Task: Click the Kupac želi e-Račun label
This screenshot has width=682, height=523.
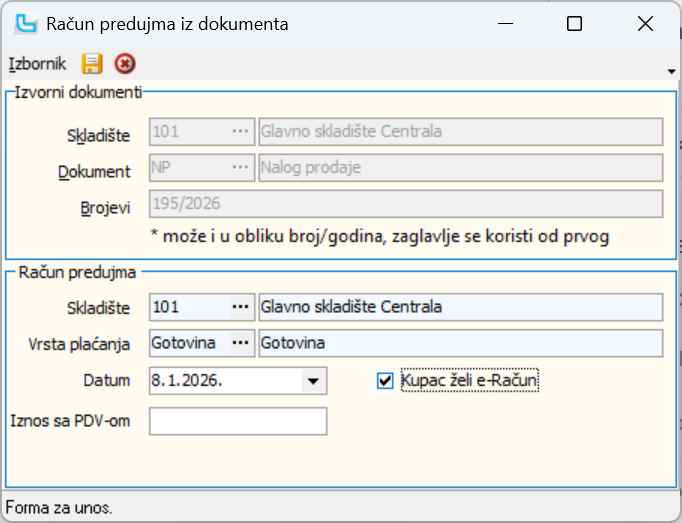Action: tap(469, 380)
